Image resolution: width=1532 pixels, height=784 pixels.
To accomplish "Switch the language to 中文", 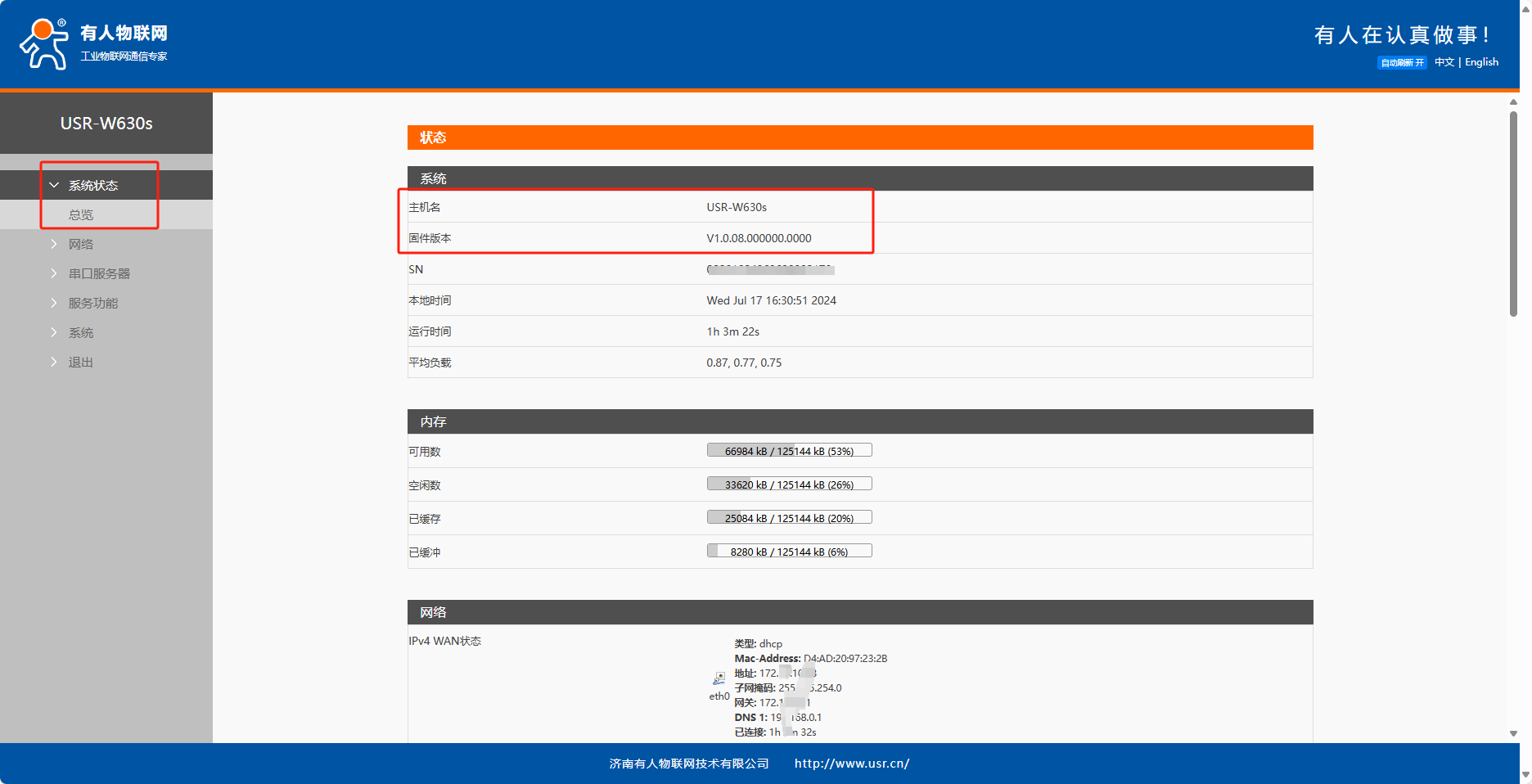I will click(1444, 62).
